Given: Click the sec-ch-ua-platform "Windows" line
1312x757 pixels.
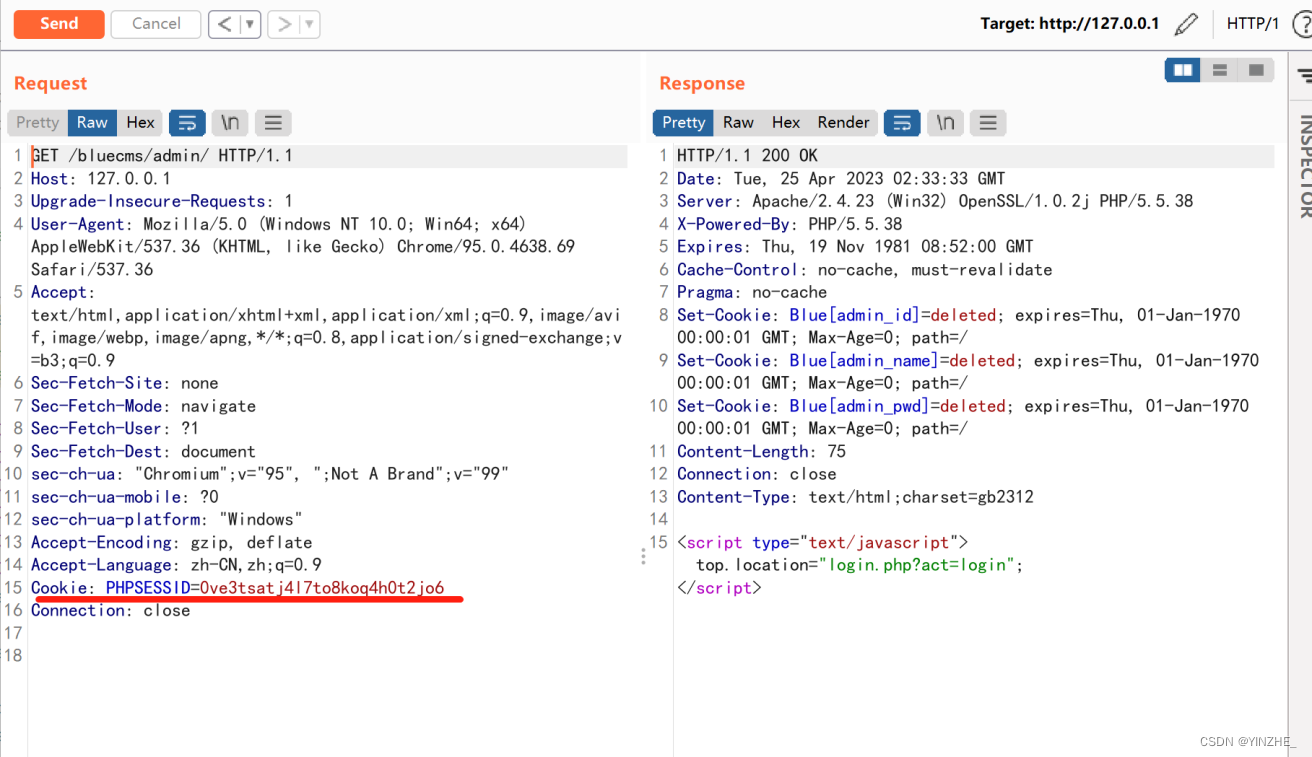Looking at the screenshot, I should [x=167, y=519].
